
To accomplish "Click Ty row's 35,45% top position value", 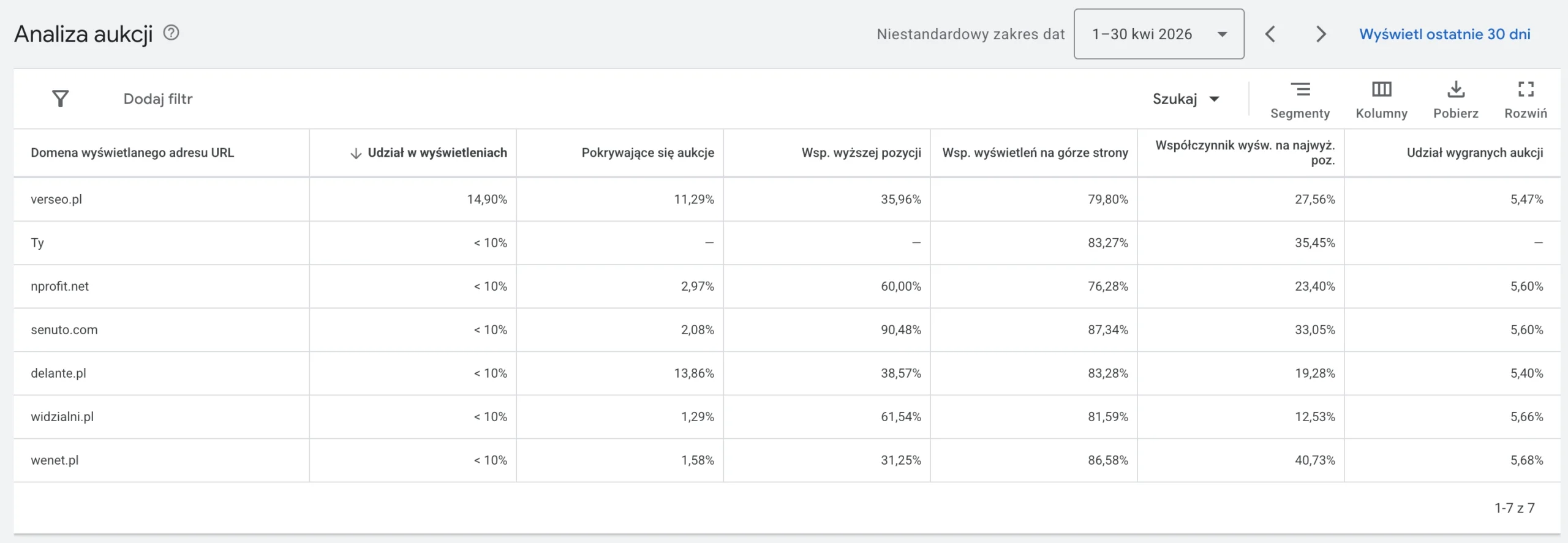I will (x=1315, y=242).
